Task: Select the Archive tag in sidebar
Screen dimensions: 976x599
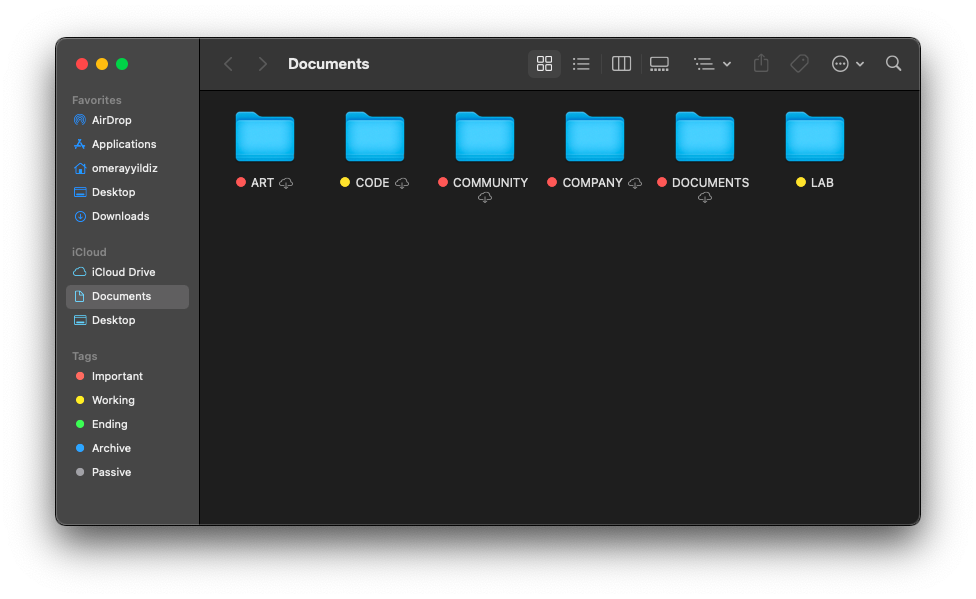Action: point(128,448)
